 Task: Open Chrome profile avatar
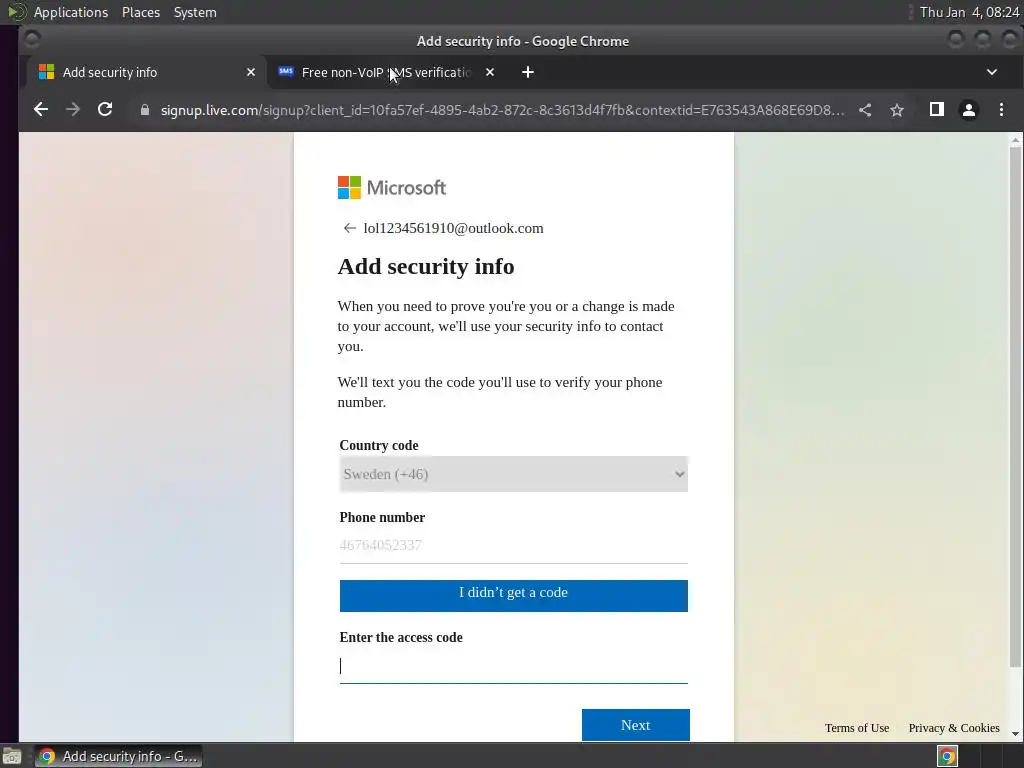[968, 110]
